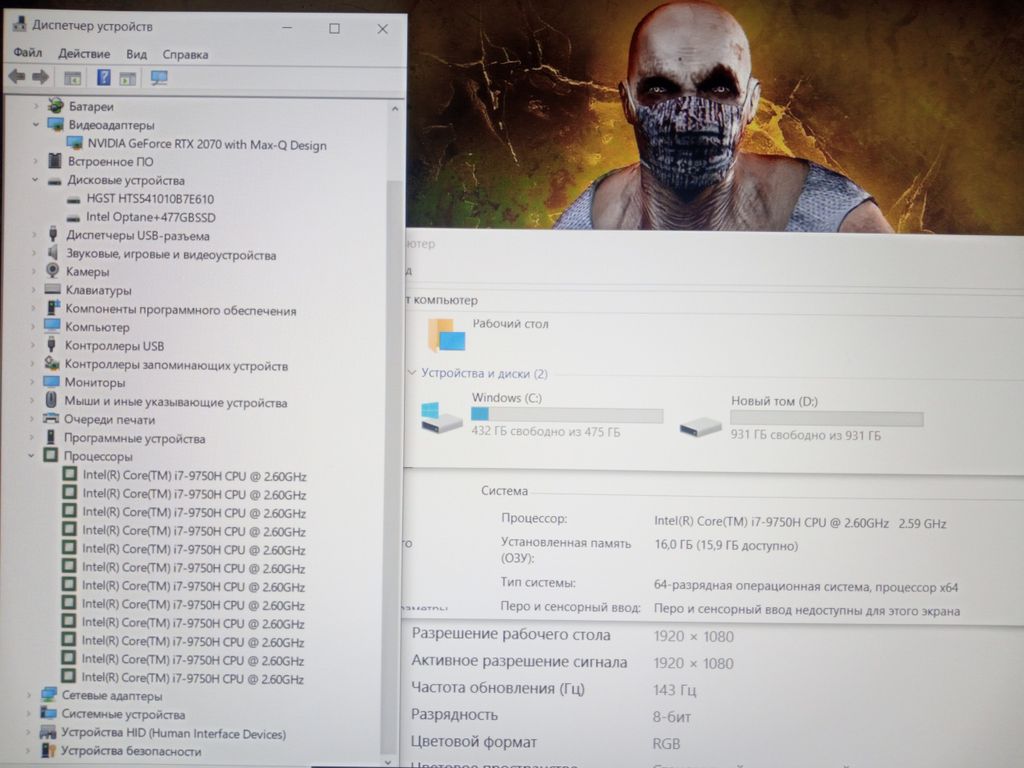Open the Действие menu
Viewport: 1024px width, 768px height.
pos(84,54)
